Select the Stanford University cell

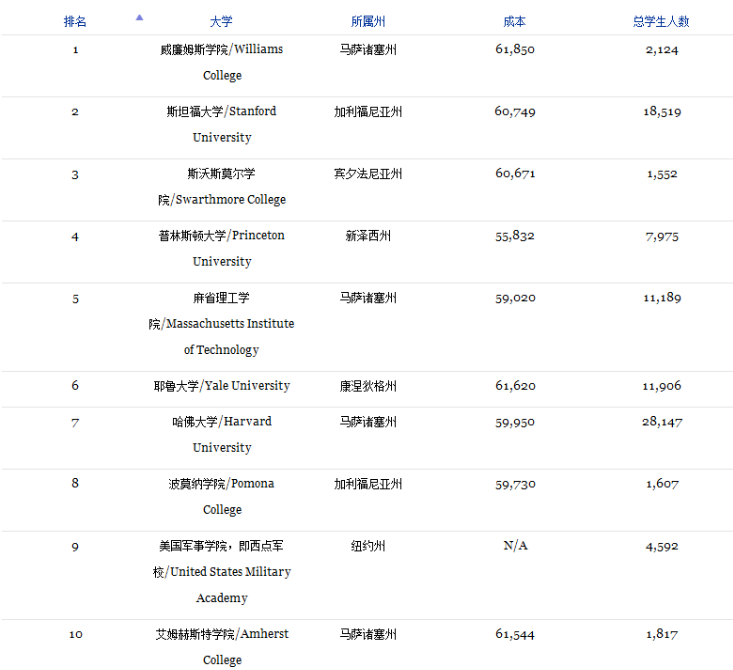coord(222,124)
